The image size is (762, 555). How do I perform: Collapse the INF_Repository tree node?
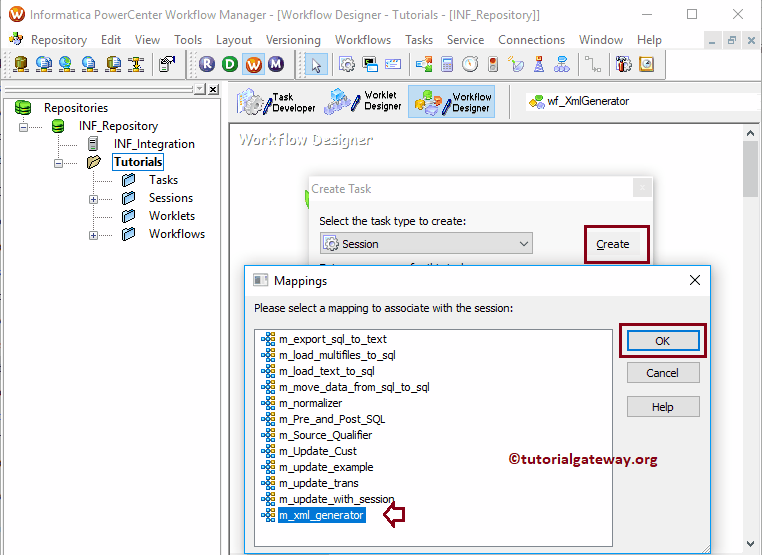[x=23, y=127]
